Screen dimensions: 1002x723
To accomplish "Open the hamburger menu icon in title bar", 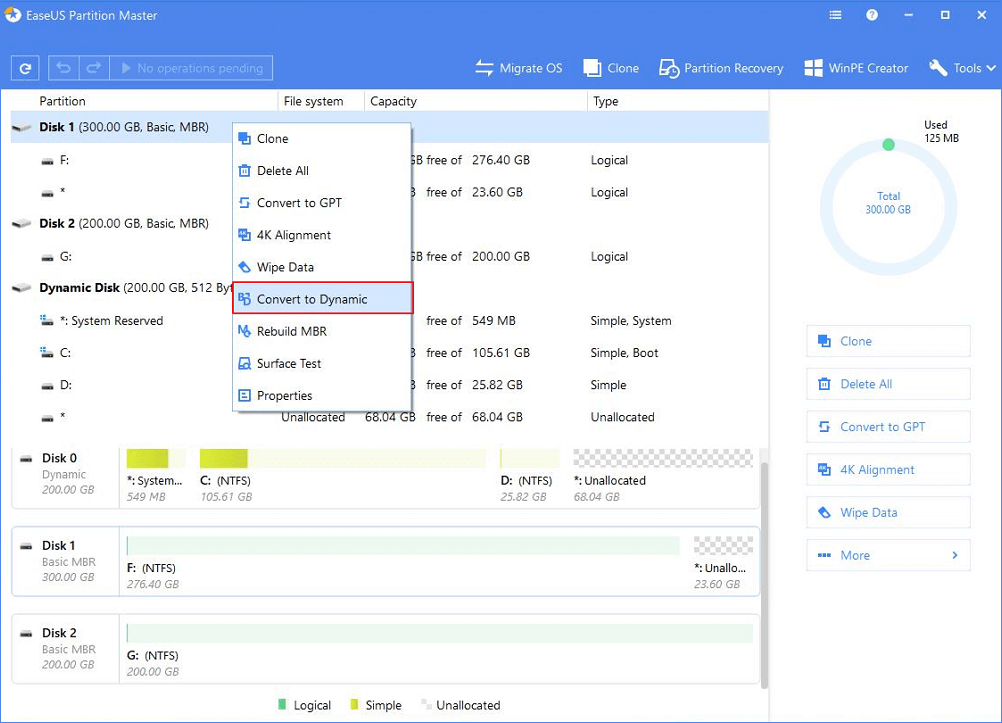I will pyautogui.click(x=835, y=15).
